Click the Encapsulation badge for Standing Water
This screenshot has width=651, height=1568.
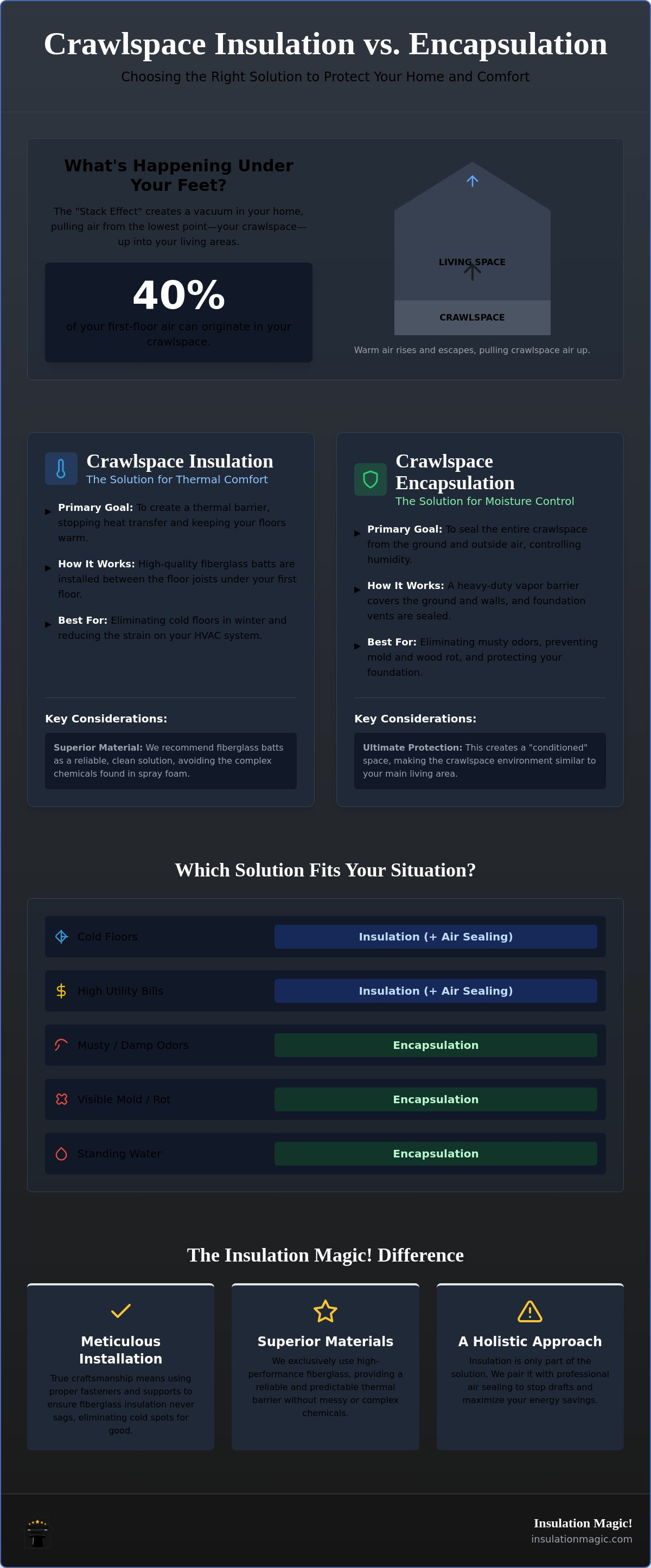tap(436, 1153)
